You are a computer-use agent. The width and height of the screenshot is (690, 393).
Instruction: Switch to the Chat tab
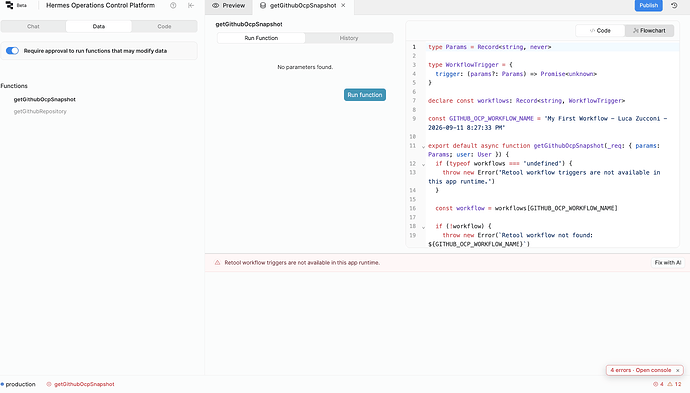(33, 26)
